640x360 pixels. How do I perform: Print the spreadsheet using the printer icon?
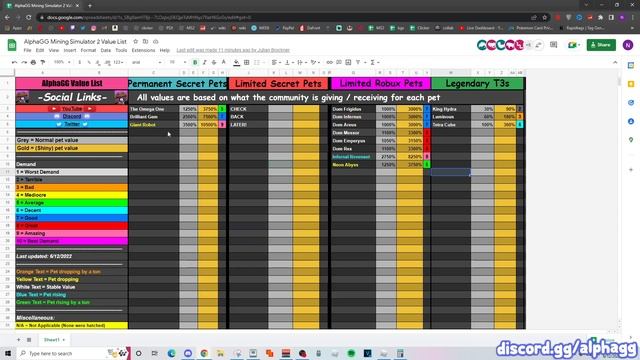point(33,62)
